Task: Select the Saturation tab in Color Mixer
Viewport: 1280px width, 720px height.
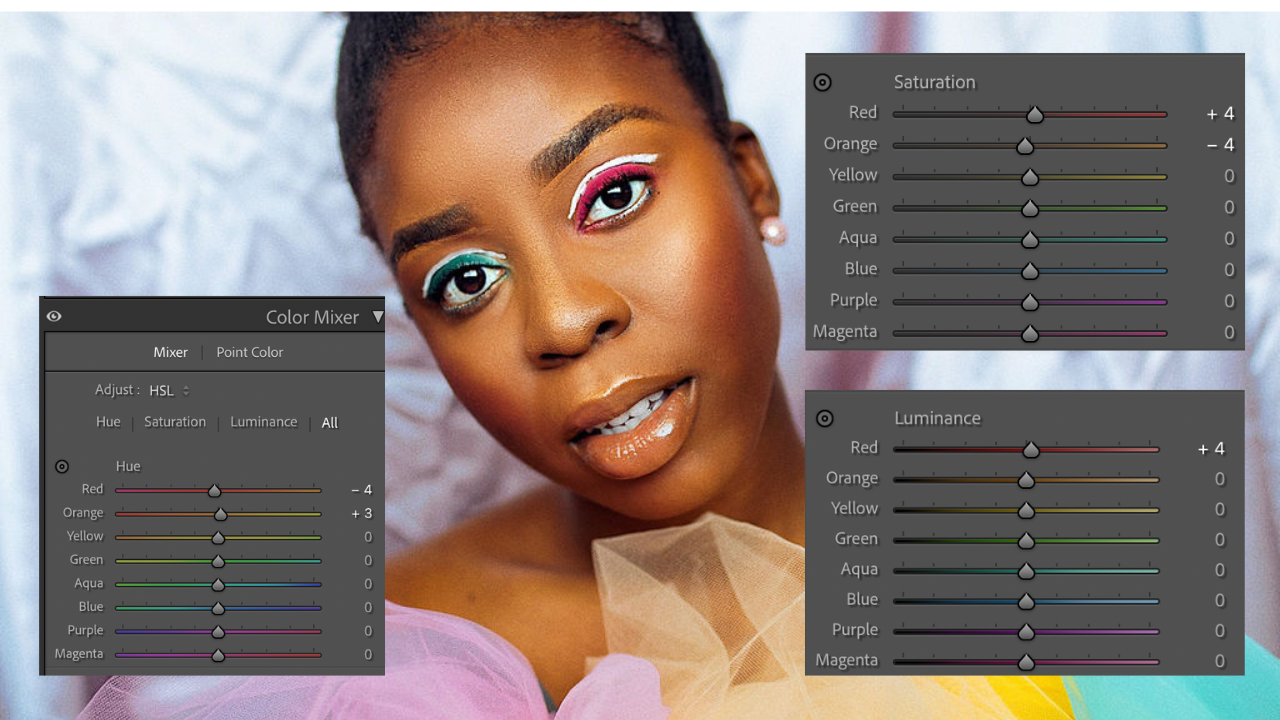Action: tap(175, 422)
